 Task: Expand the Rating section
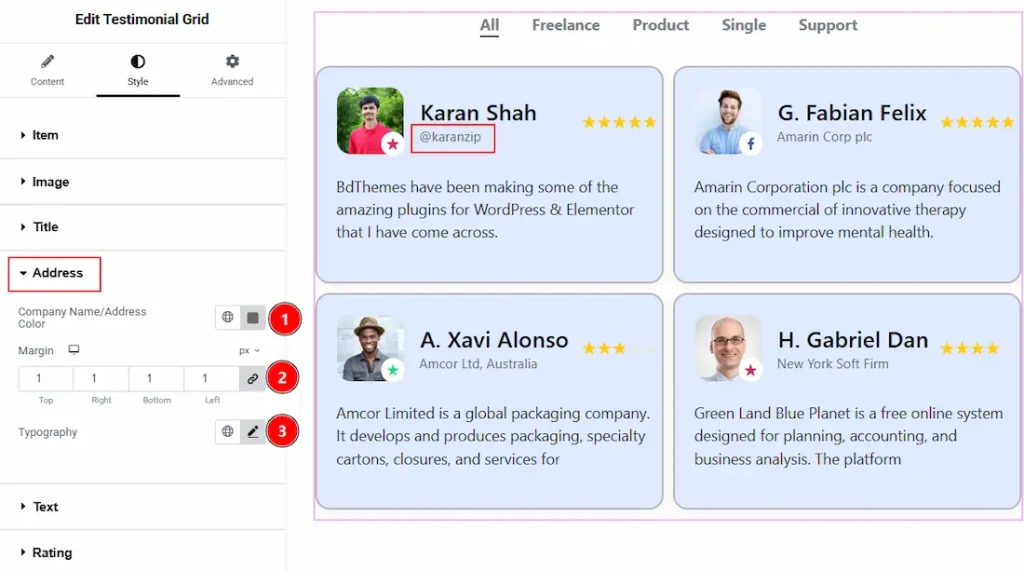coord(142,552)
